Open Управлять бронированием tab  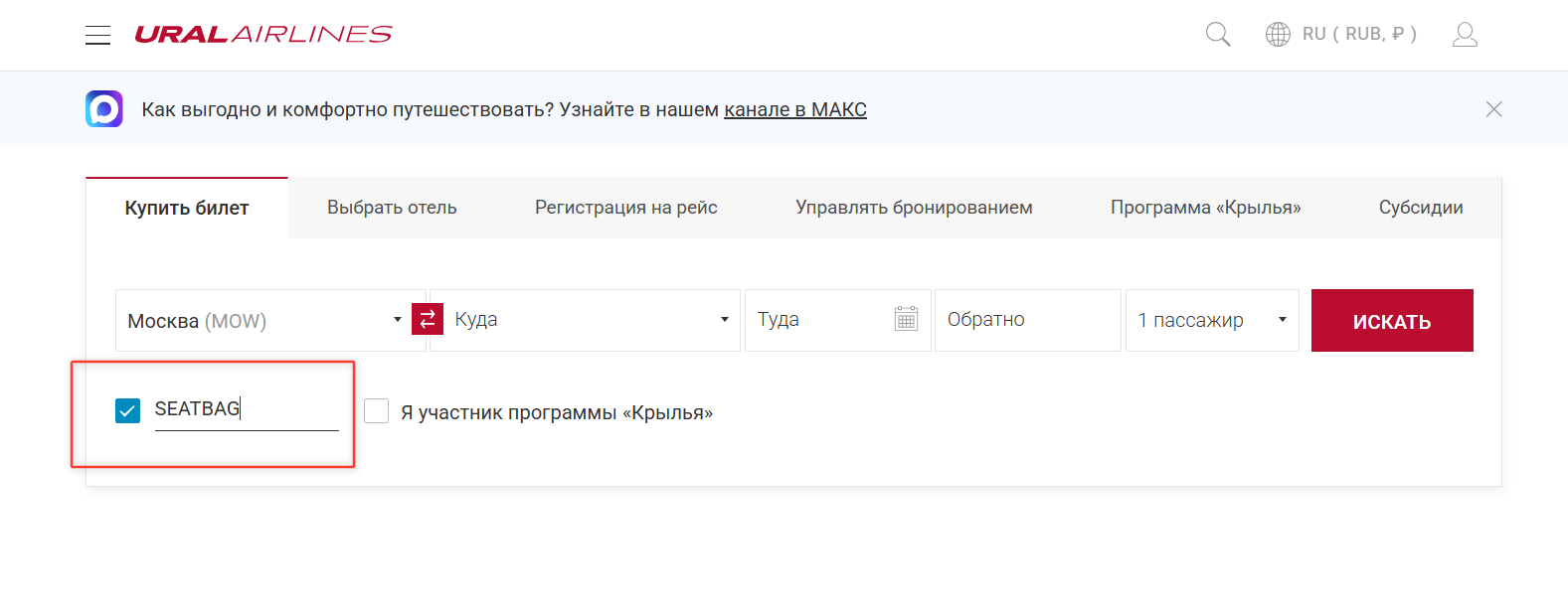point(914,208)
